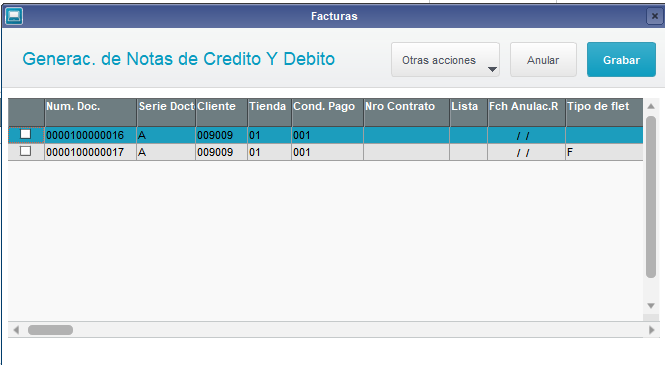
Task: Click Cond. Pago 001 in row 0000100000017
Action: pos(327,152)
